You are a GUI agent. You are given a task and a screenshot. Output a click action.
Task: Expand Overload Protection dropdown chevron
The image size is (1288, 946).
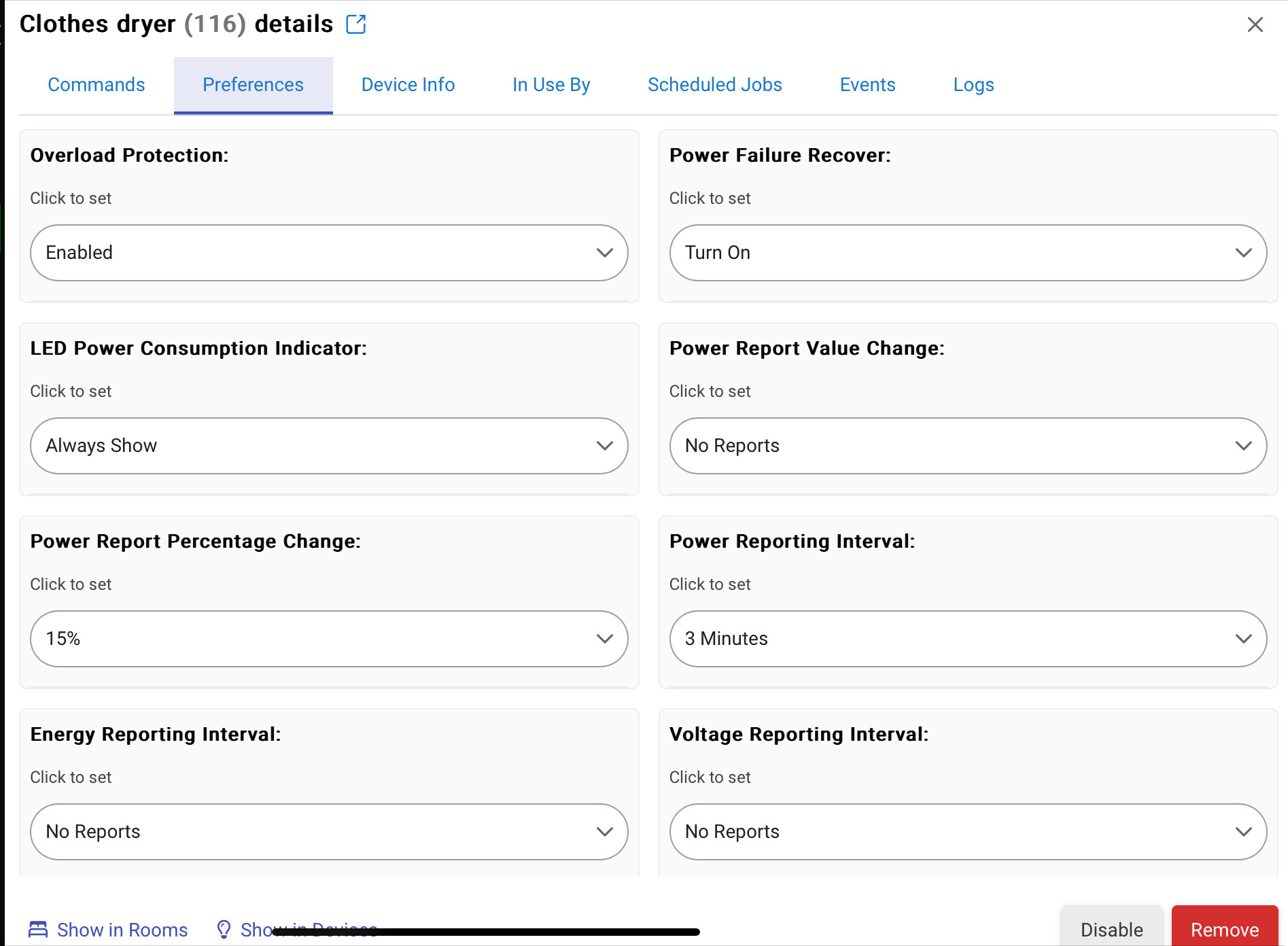(604, 253)
